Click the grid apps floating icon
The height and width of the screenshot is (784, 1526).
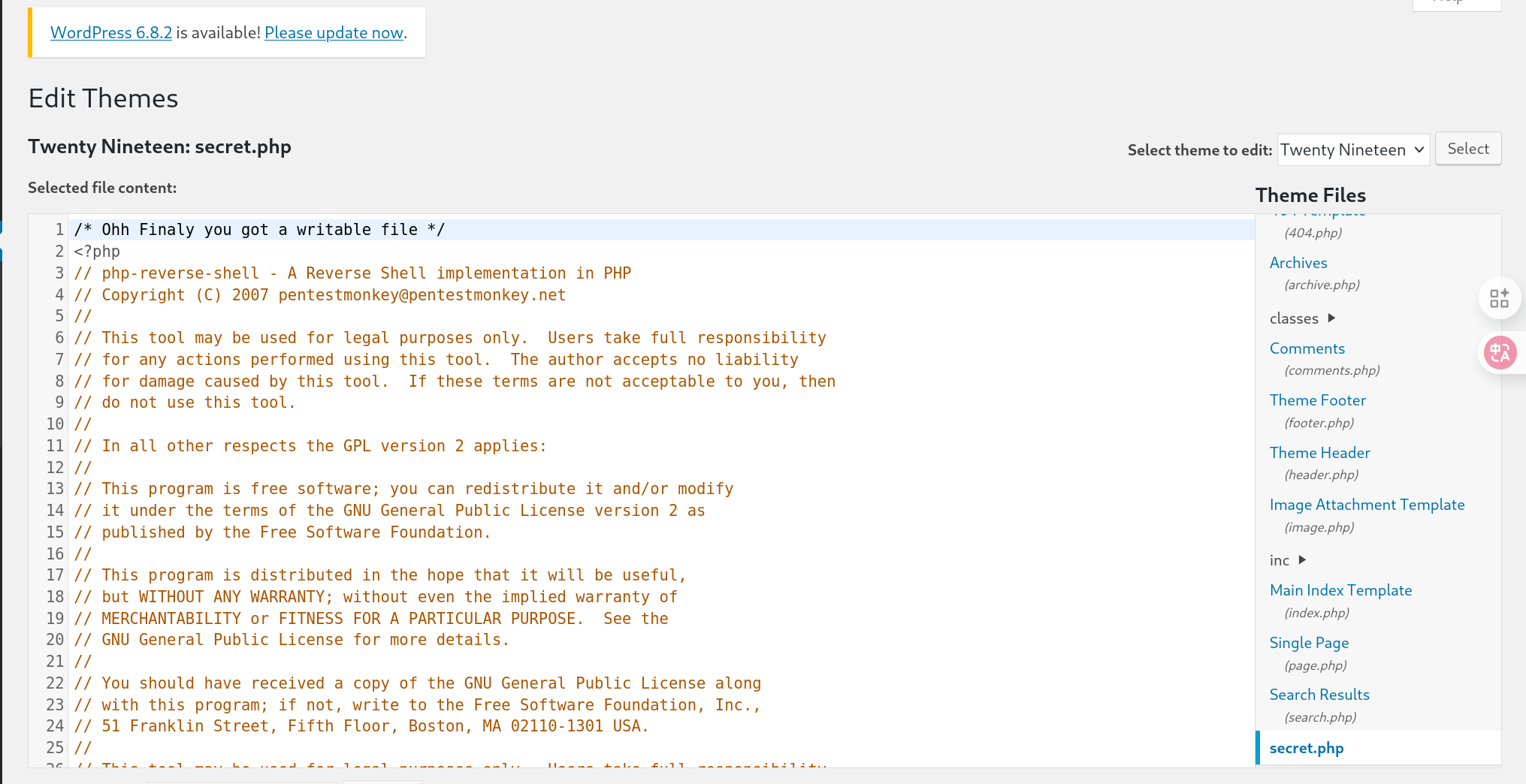[1499, 298]
